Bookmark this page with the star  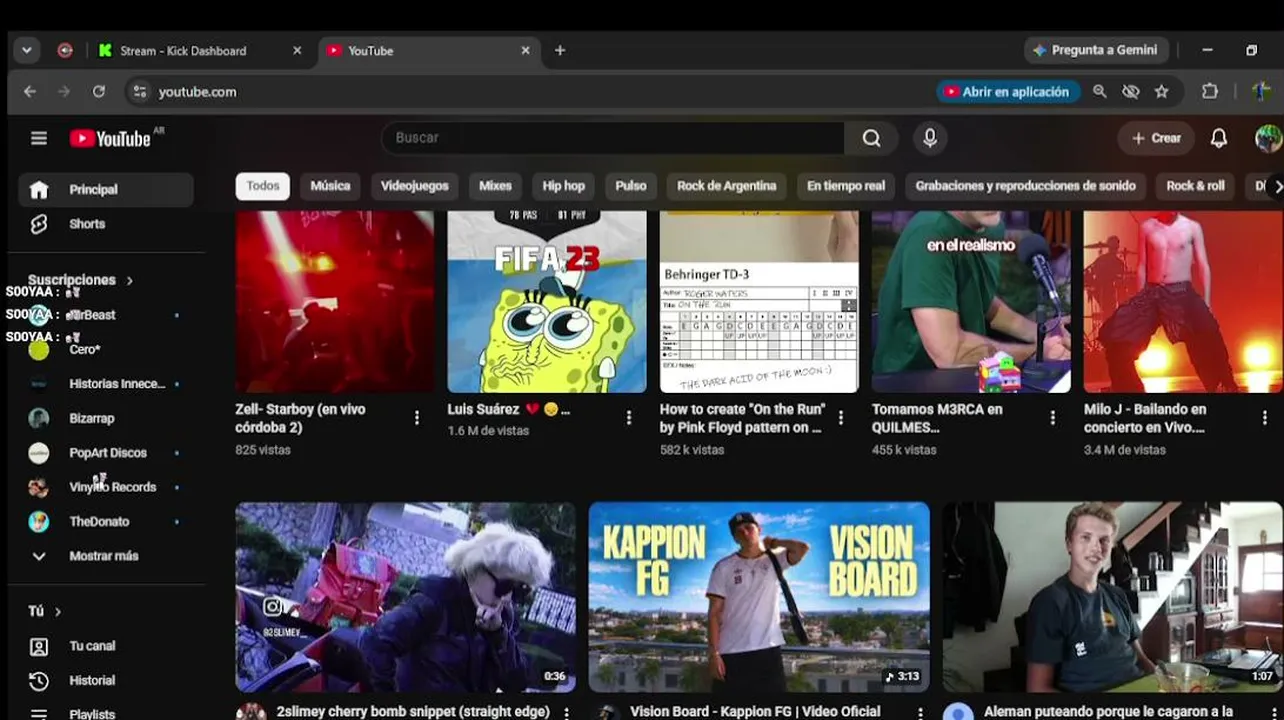(1161, 91)
